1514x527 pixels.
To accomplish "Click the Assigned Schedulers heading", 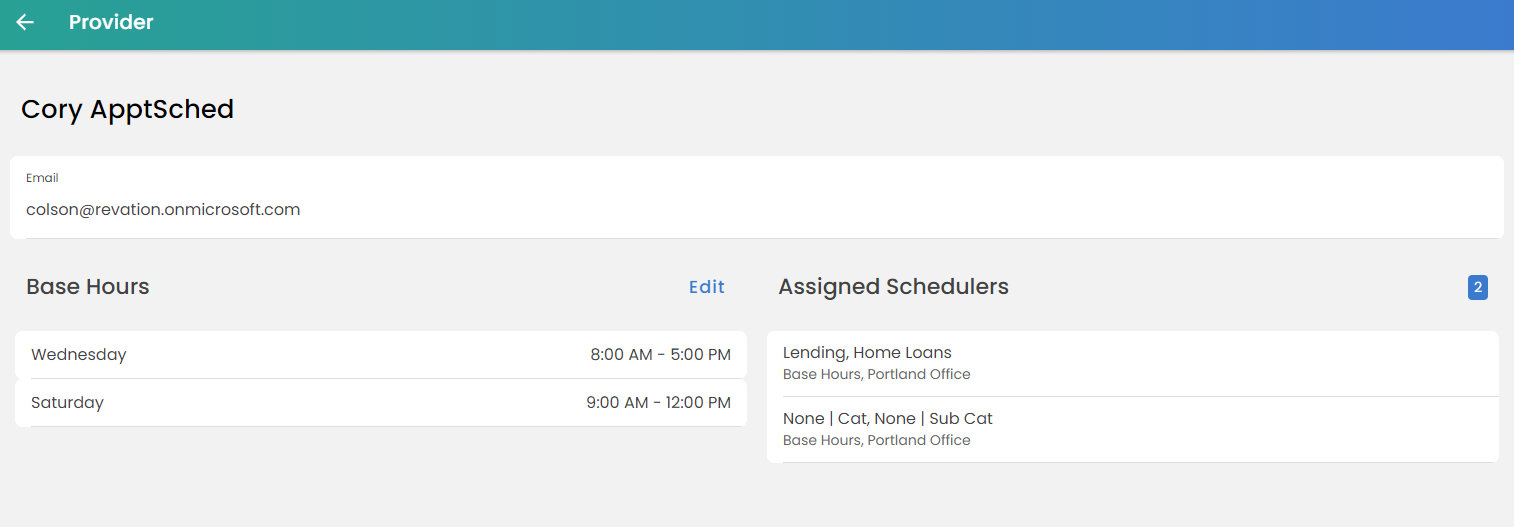I will point(893,287).
